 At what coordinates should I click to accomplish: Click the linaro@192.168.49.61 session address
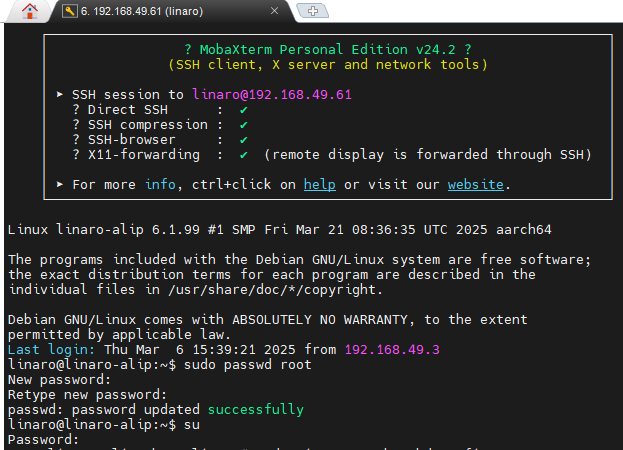[272, 95]
